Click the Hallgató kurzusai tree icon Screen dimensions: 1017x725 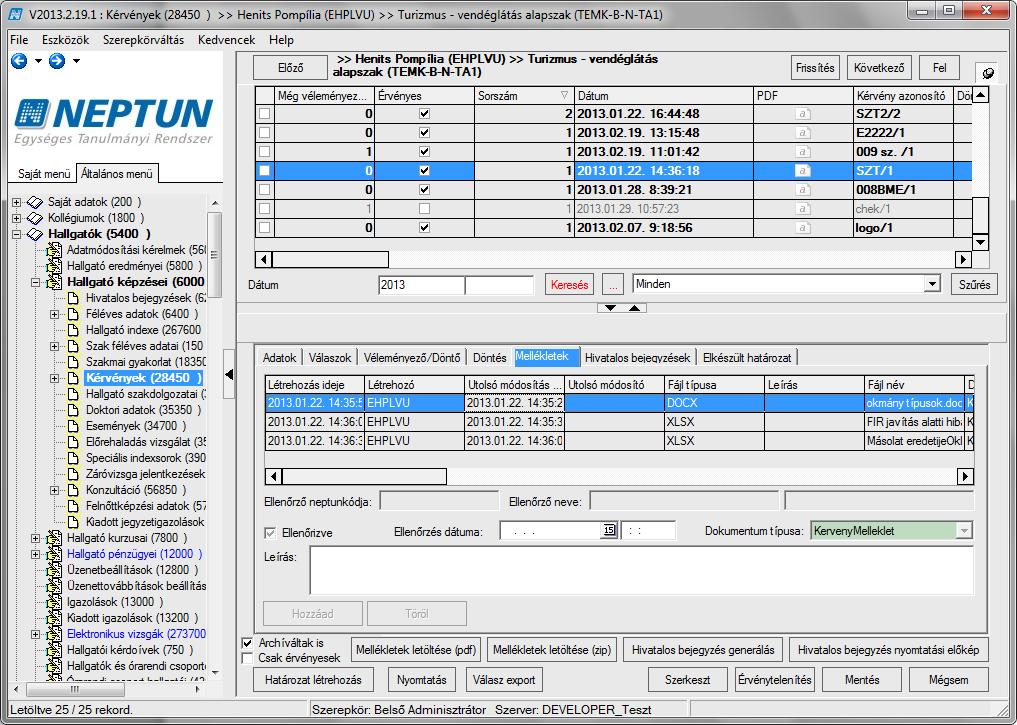tap(54, 538)
